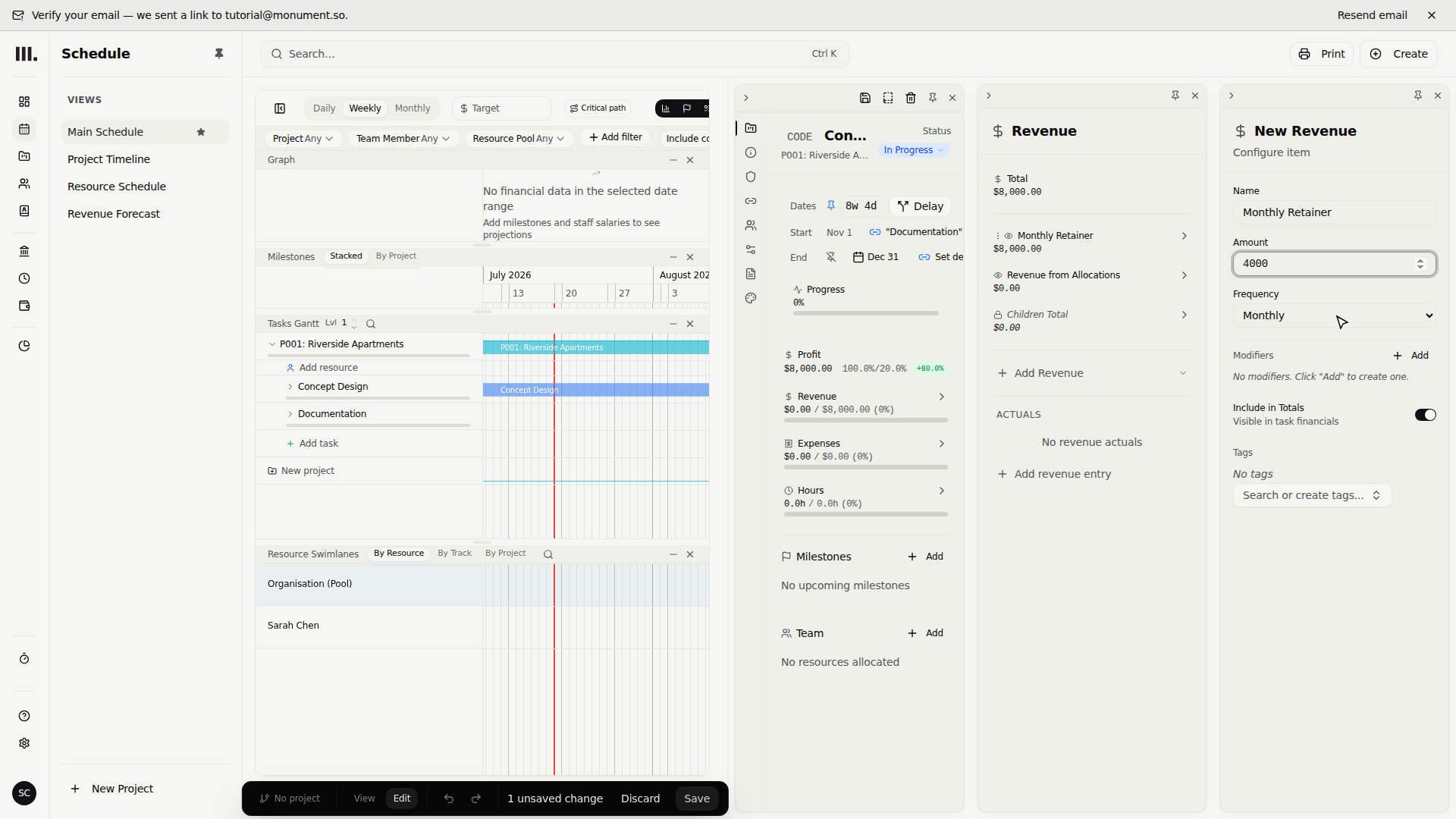Click the Save button in bottom bar
Screen dimensions: 1456x819
click(697, 799)
